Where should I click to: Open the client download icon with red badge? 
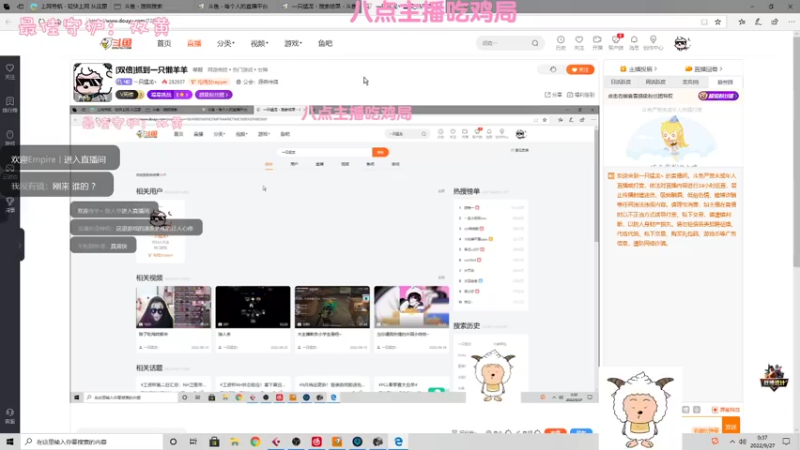click(616, 42)
